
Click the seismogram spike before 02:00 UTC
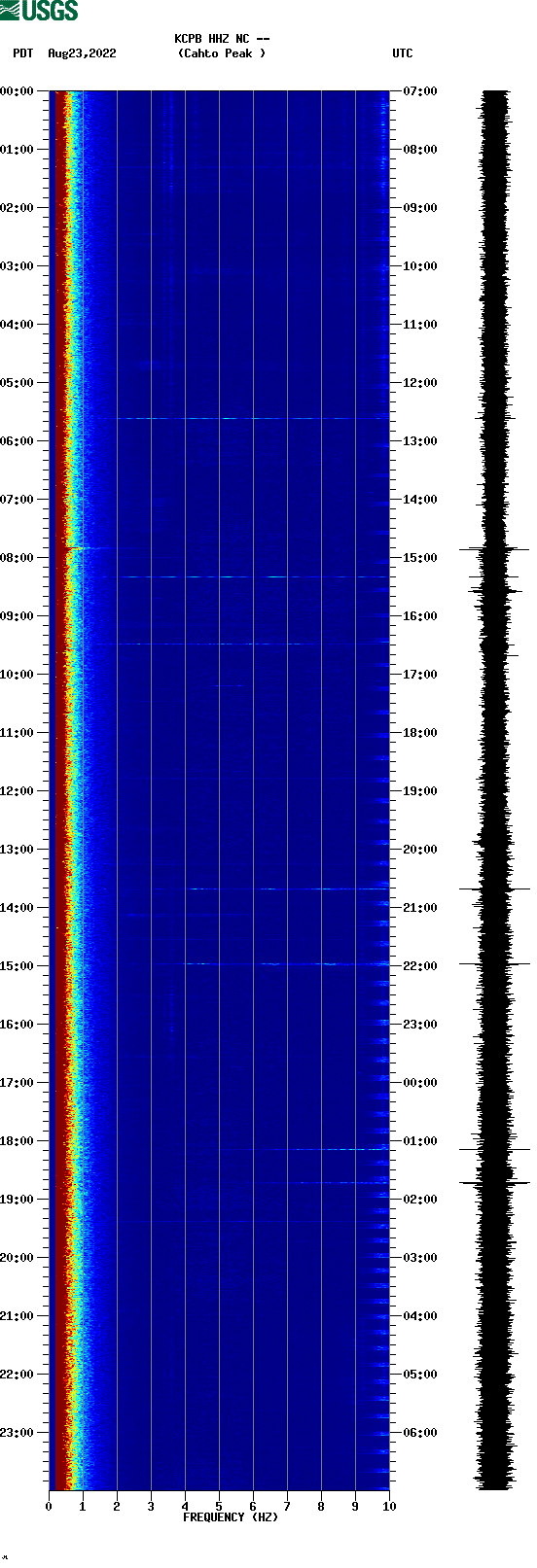click(x=494, y=1182)
